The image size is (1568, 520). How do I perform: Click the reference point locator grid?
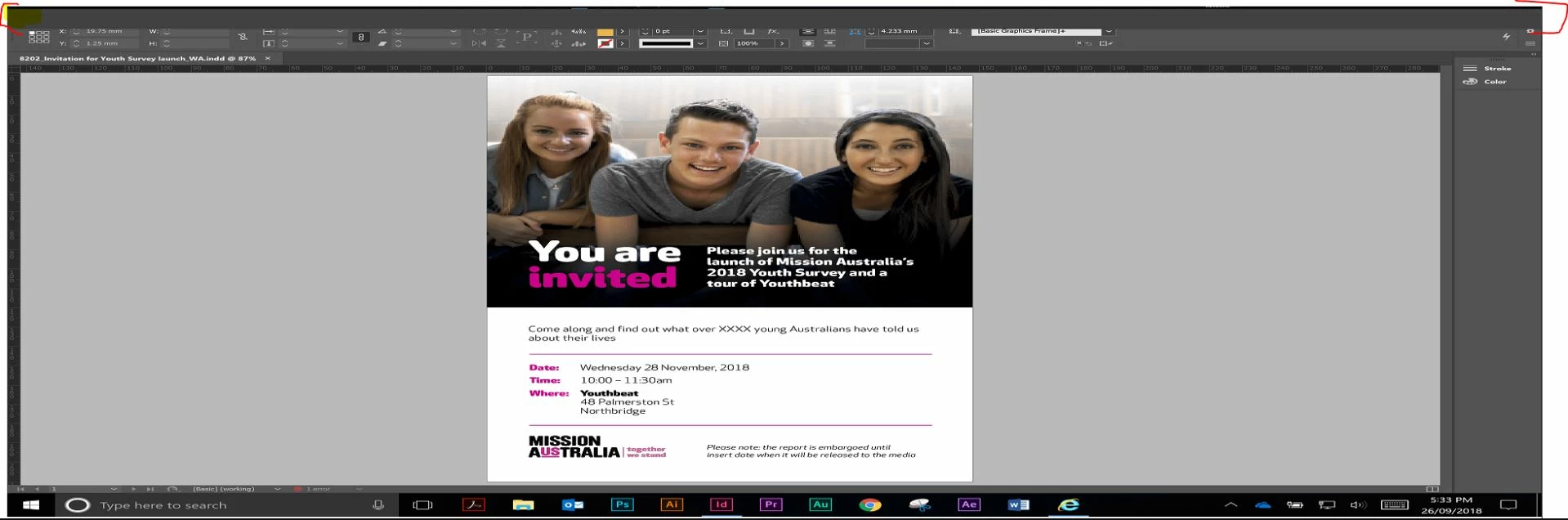(x=39, y=37)
